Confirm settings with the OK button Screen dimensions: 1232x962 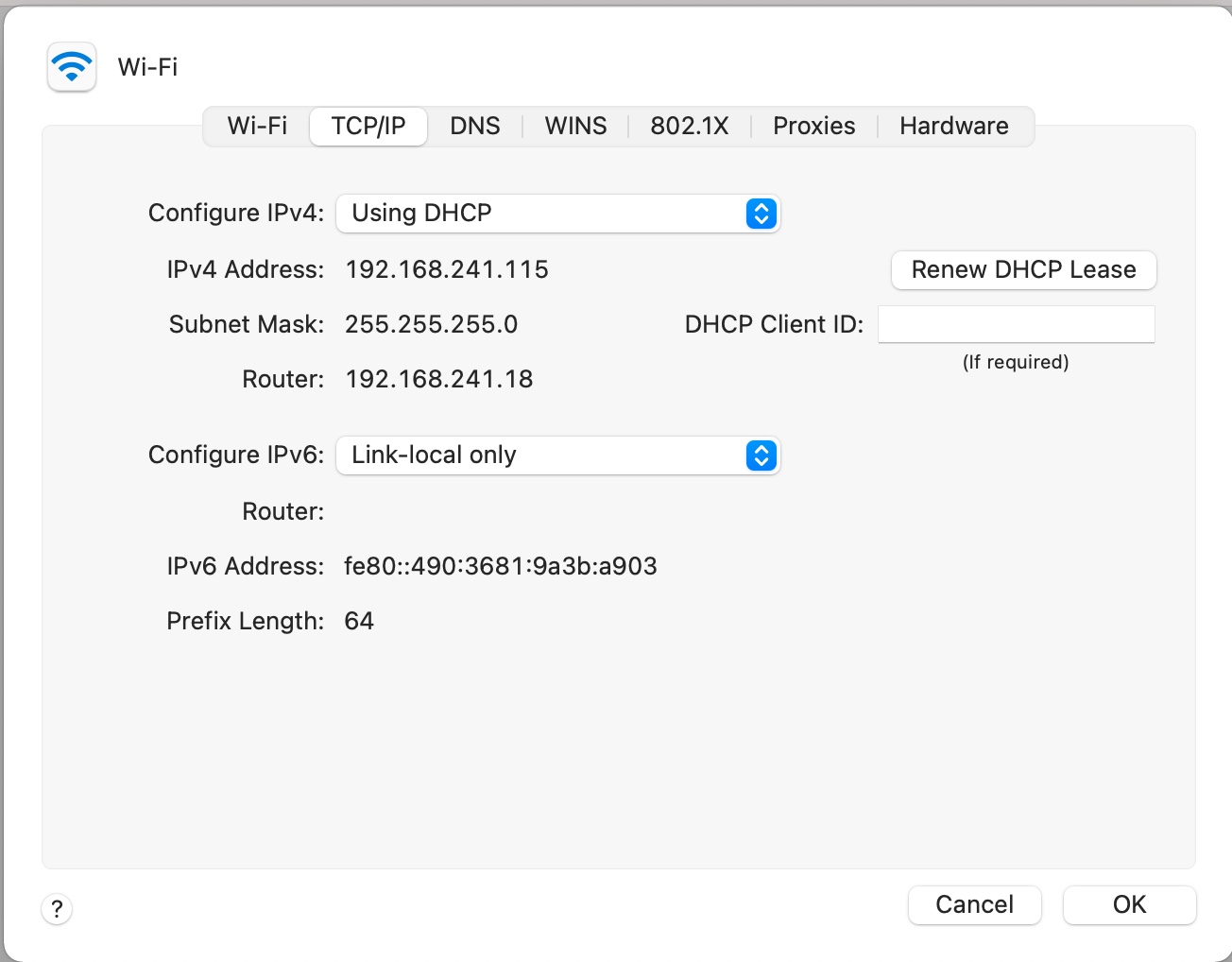1129,905
